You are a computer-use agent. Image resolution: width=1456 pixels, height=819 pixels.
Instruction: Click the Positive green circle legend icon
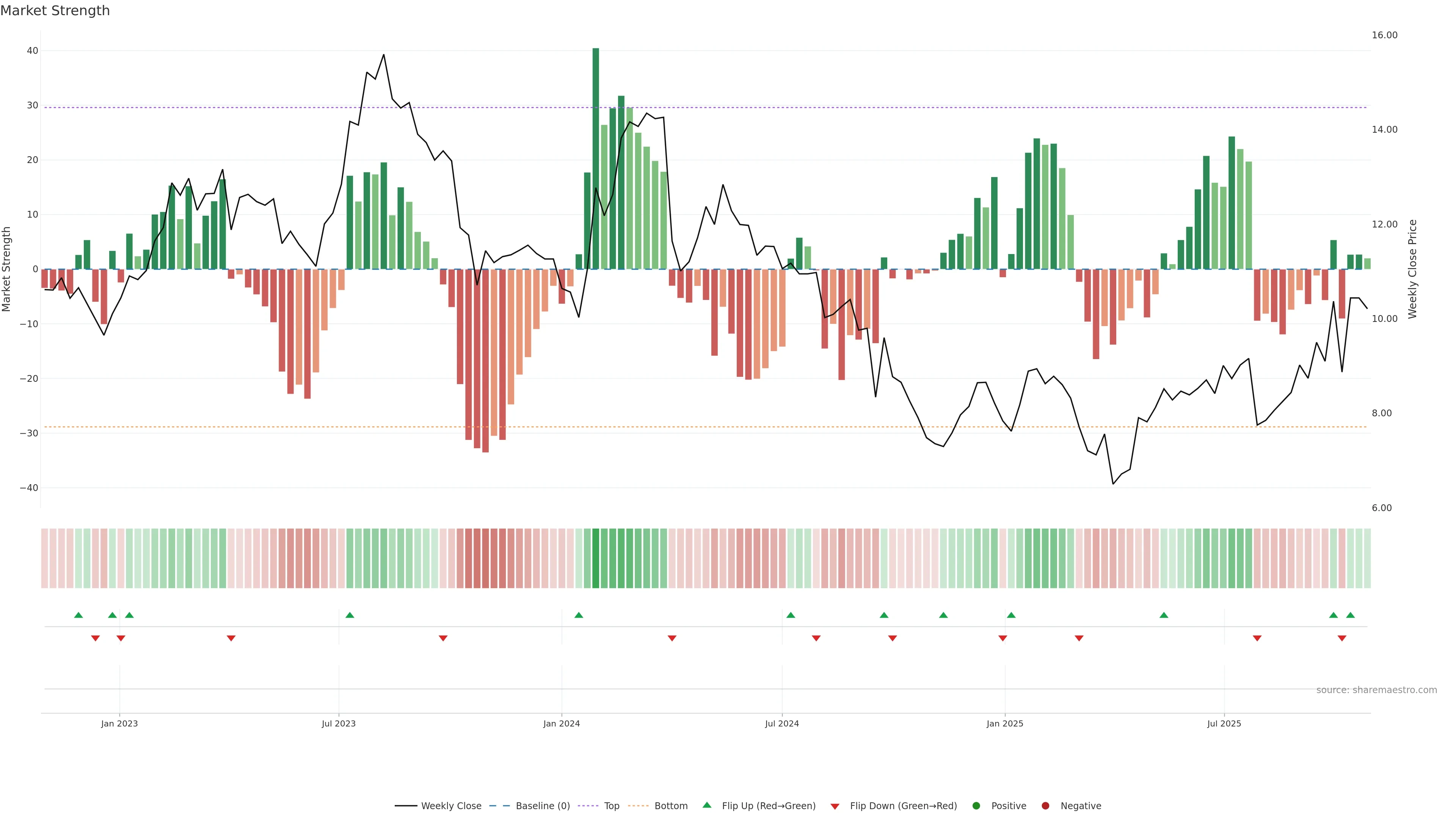coord(976,806)
